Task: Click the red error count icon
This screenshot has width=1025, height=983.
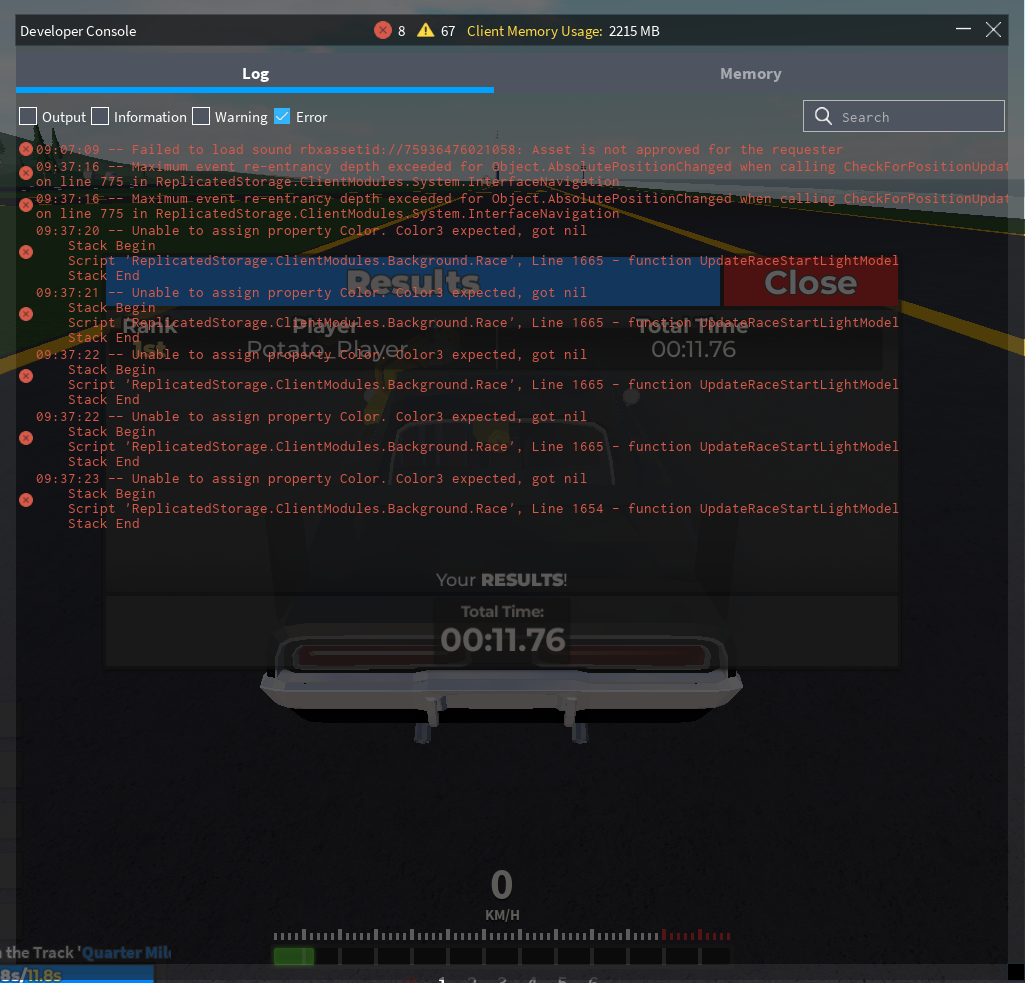Action: 382,30
